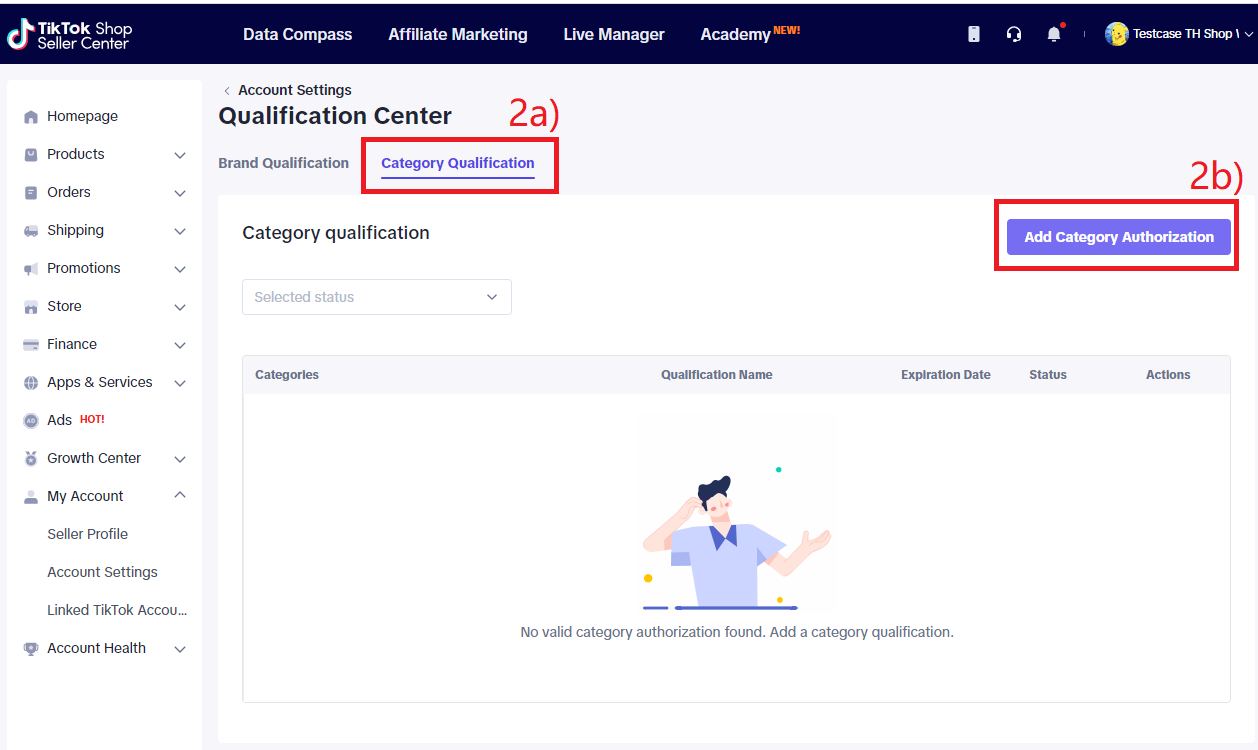
Task: Open Affiliate Marketing in the top navigation
Action: pos(458,34)
